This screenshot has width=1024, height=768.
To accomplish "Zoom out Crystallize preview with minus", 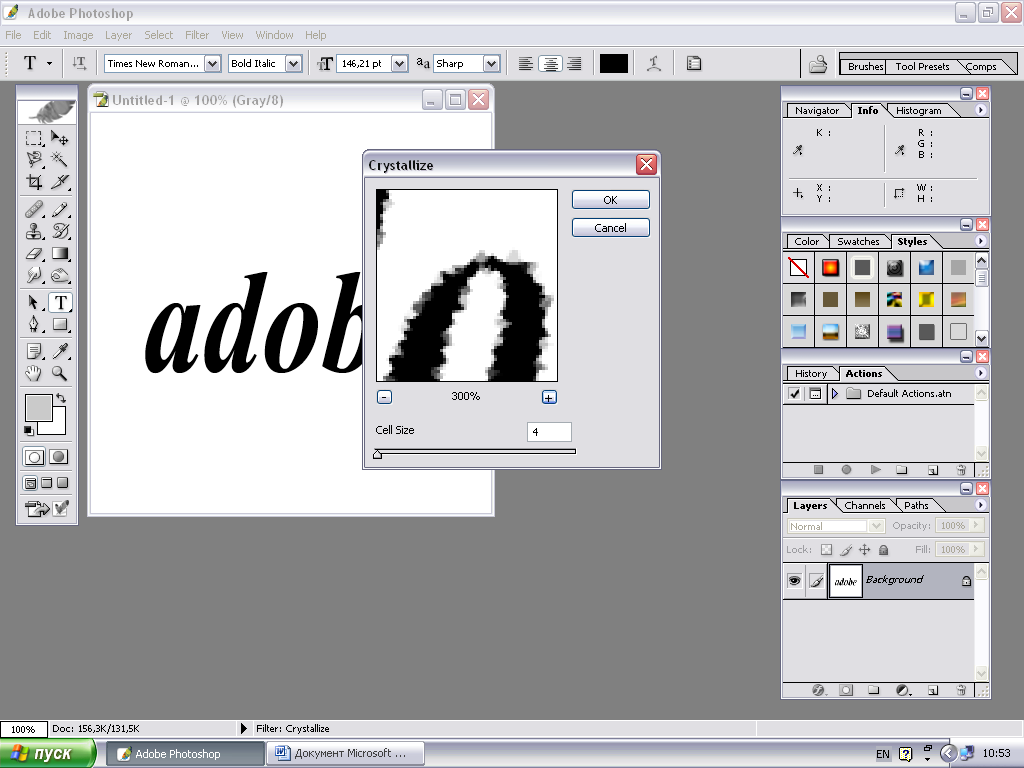I will click(x=385, y=397).
